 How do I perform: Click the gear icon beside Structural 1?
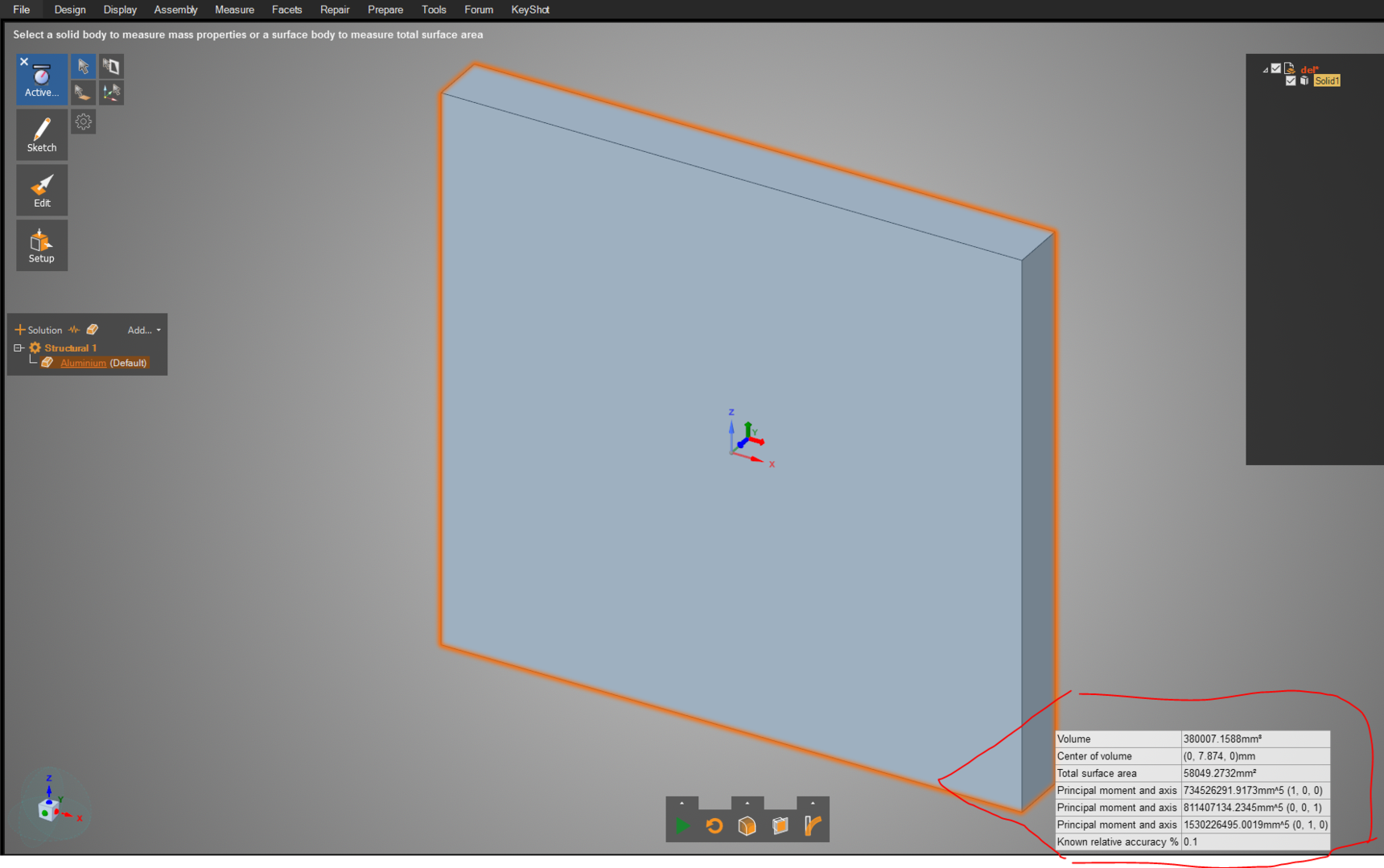pyautogui.click(x=35, y=348)
